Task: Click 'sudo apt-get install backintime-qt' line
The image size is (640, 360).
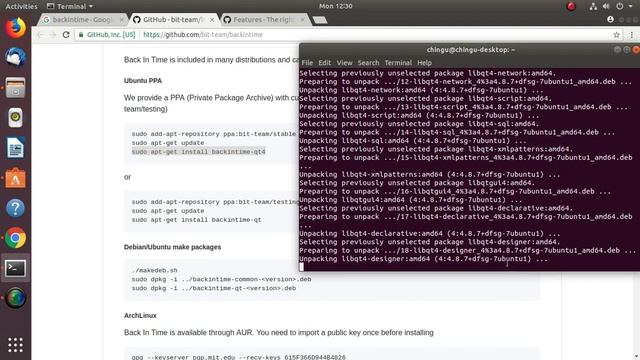Action: [x=196, y=220]
